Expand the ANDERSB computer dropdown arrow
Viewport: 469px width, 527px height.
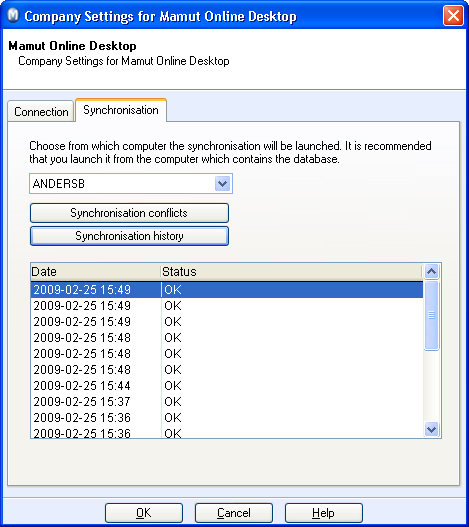pos(223,184)
